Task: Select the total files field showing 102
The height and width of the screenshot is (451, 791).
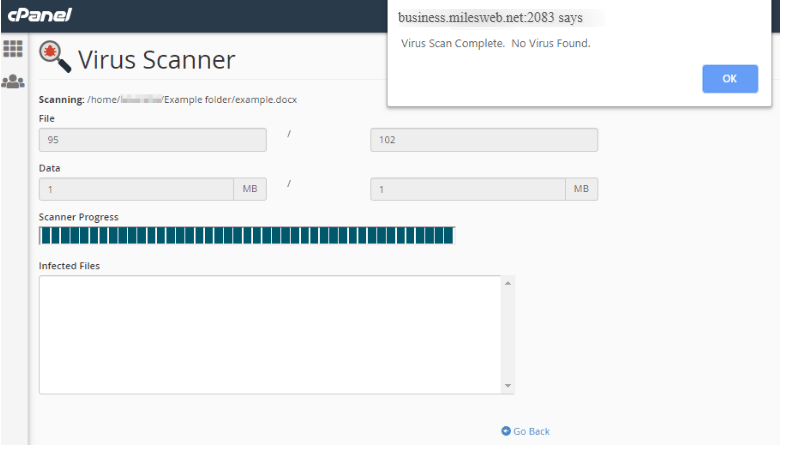Action: [484, 140]
